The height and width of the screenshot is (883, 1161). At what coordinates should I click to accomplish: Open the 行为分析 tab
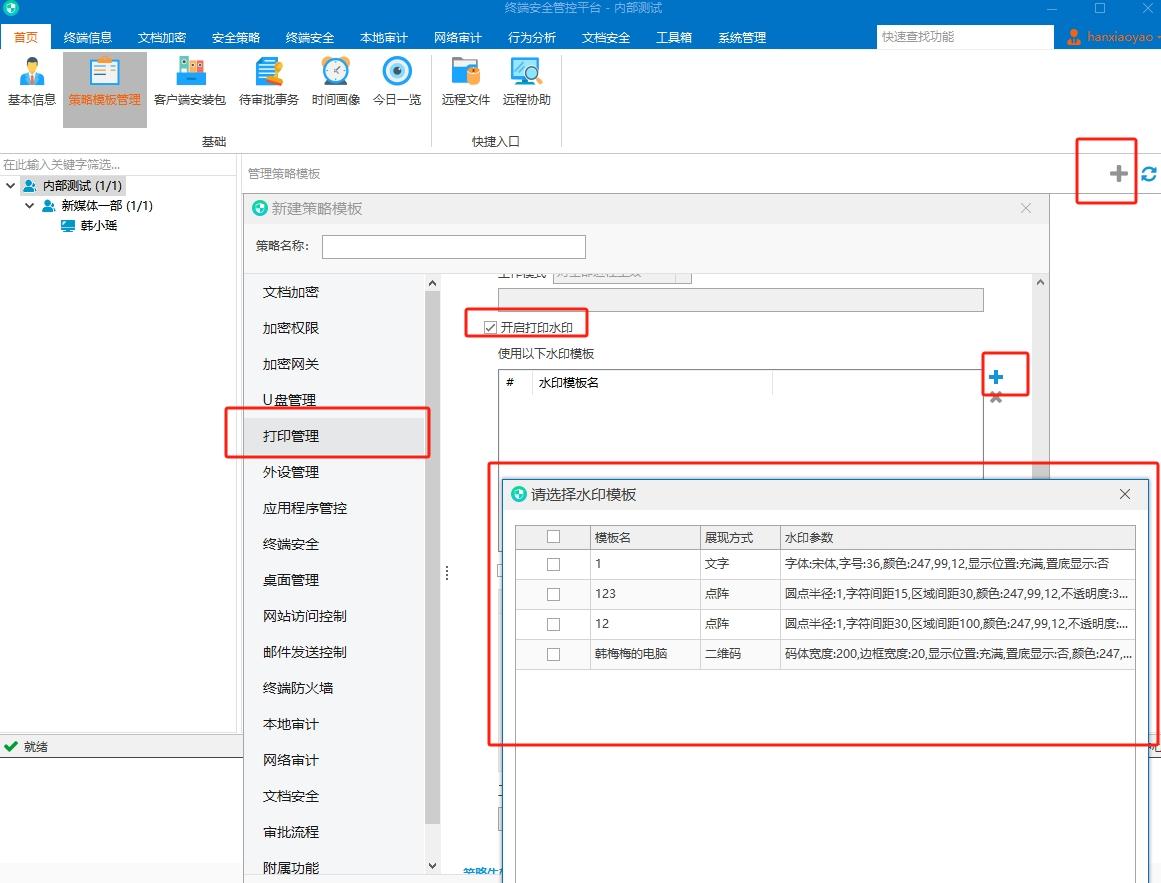532,37
